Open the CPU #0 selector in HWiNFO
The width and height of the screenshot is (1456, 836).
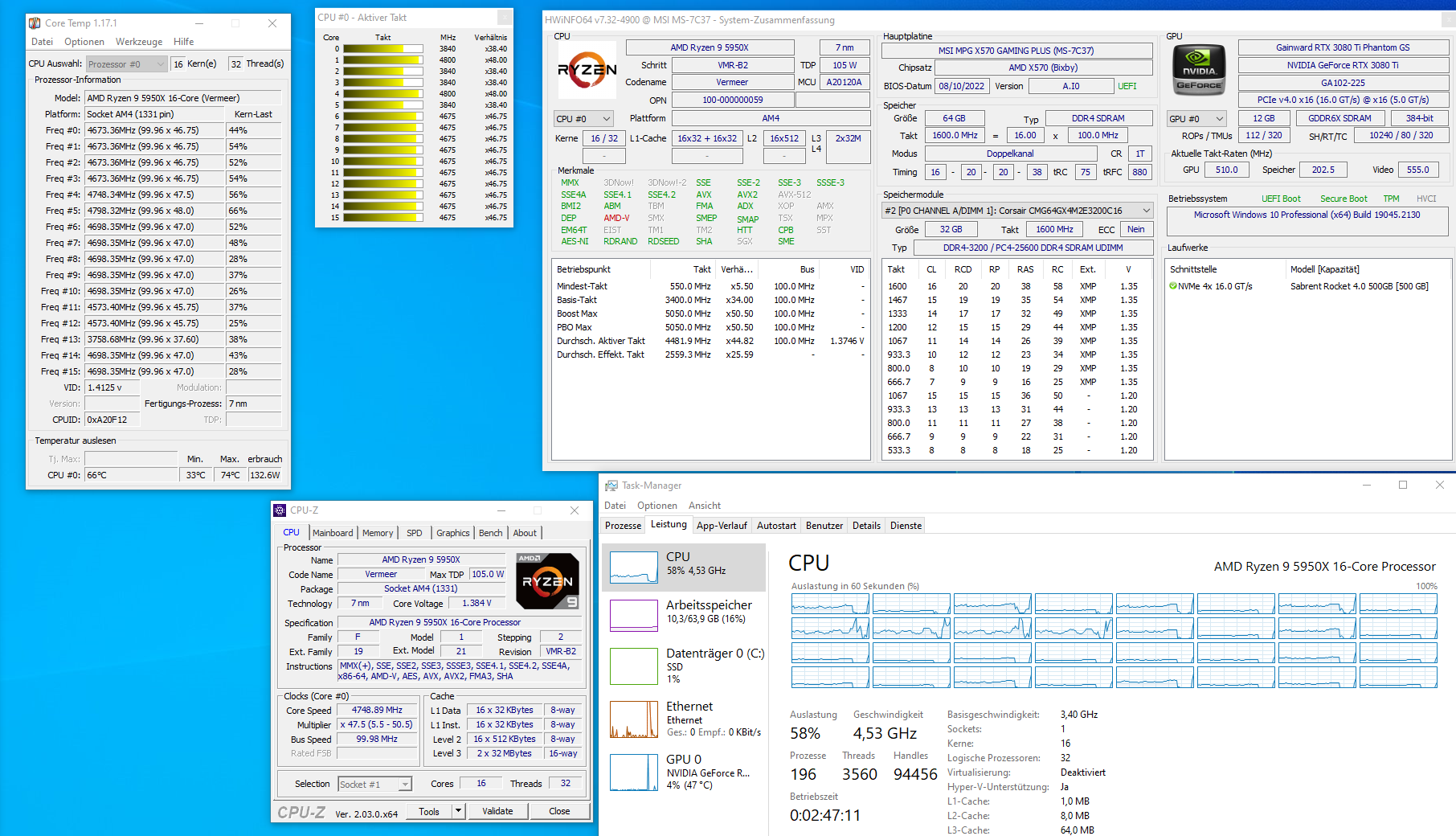click(x=583, y=119)
